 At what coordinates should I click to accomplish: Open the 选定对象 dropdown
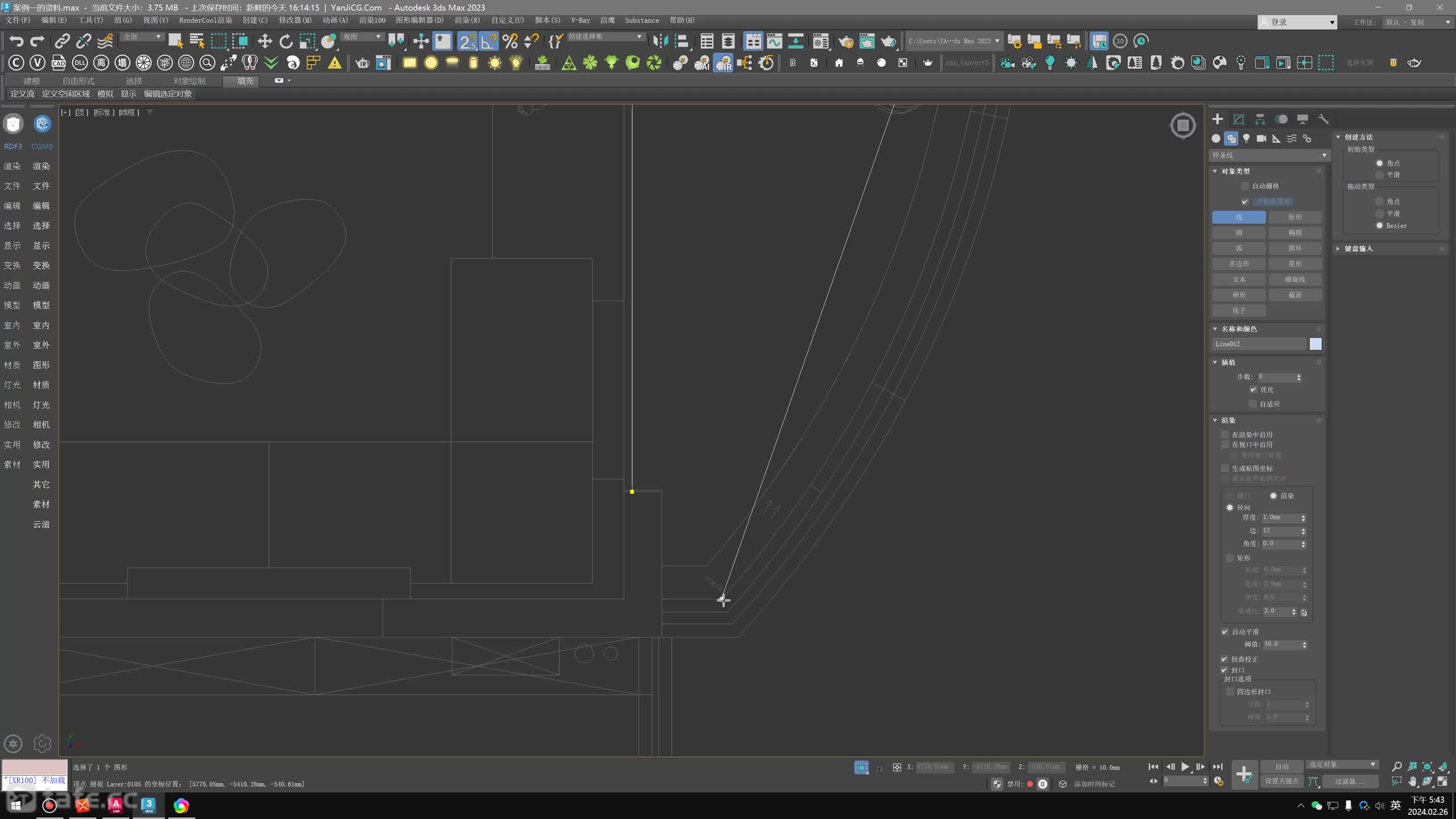pos(1342,764)
